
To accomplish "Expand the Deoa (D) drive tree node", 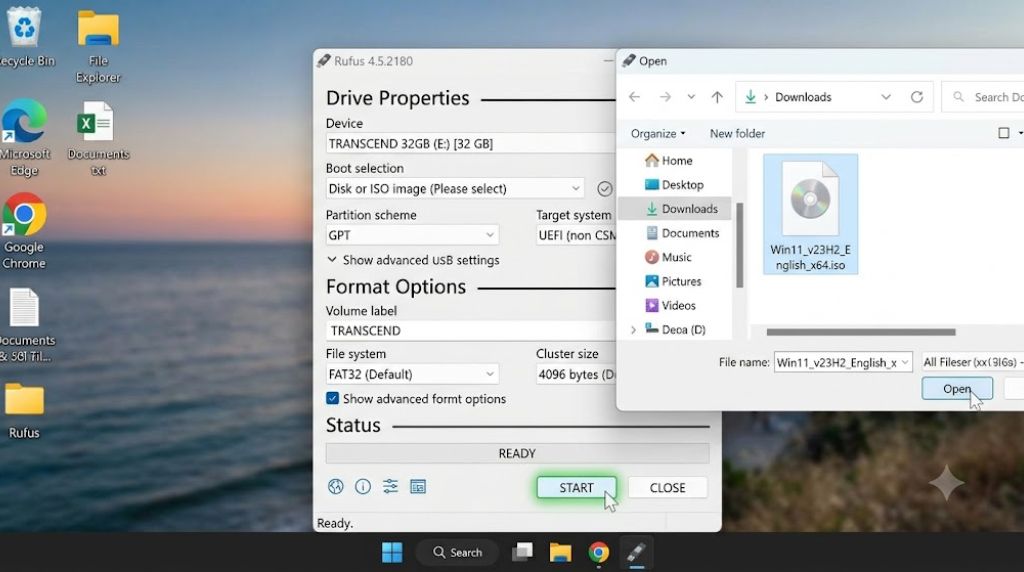I will (x=633, y=330).
